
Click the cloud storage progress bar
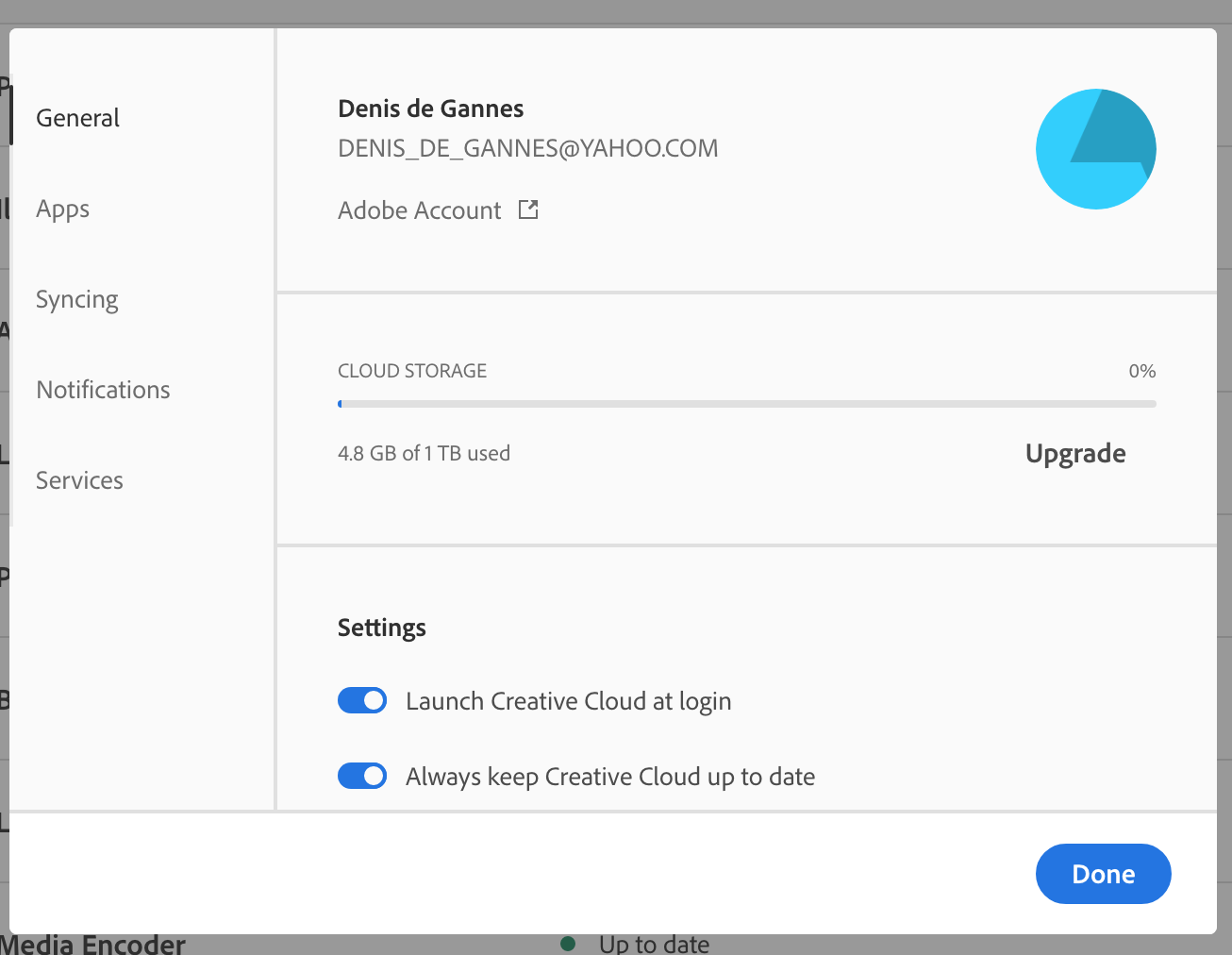(747, 404)
